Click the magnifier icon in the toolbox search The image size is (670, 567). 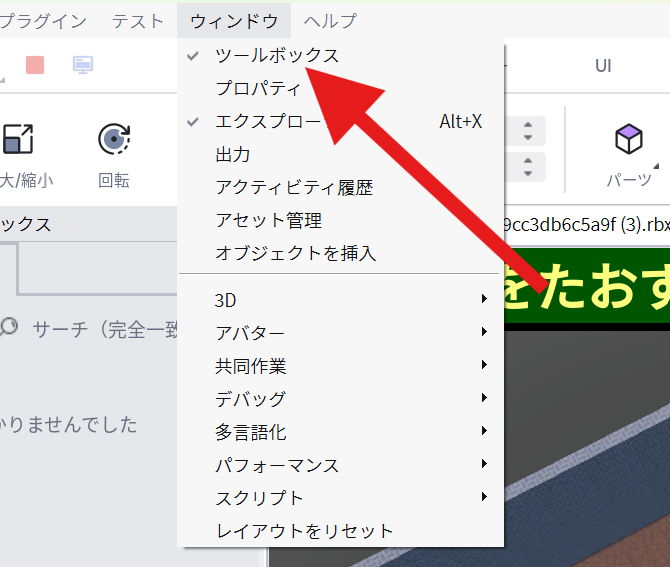(9, 327)
